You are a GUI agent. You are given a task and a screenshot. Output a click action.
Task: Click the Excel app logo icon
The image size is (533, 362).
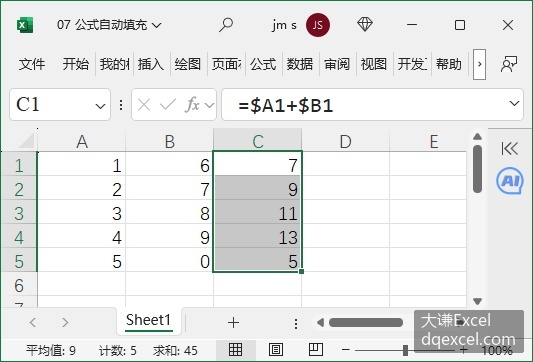25,25
